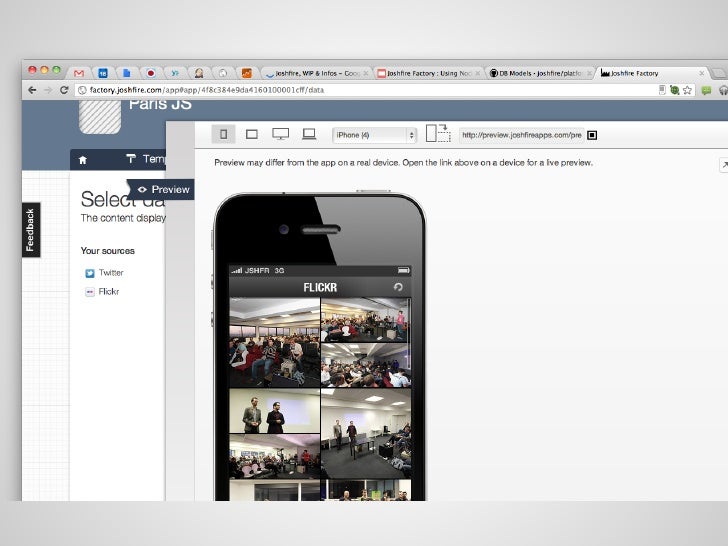
Task: Click the Flickr source item
Action: tap(108, 292)
